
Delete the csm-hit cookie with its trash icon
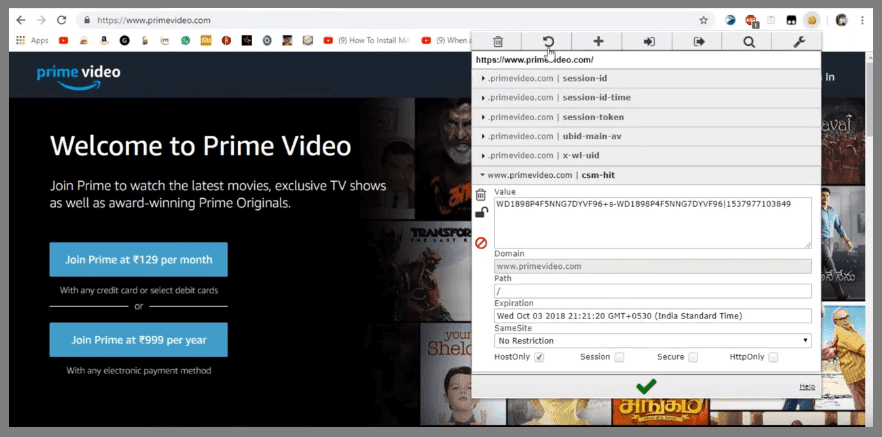tap(481, 195)
